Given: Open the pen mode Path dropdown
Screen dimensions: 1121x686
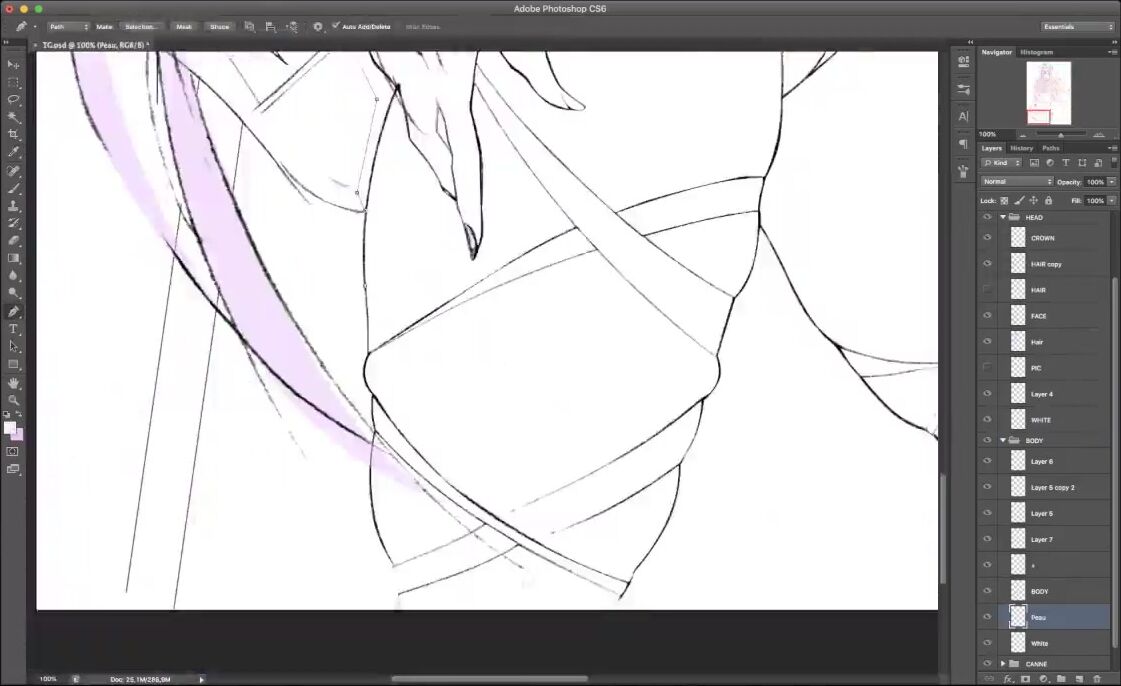Looking at the screenshot, I should click(x=68, y=27).
